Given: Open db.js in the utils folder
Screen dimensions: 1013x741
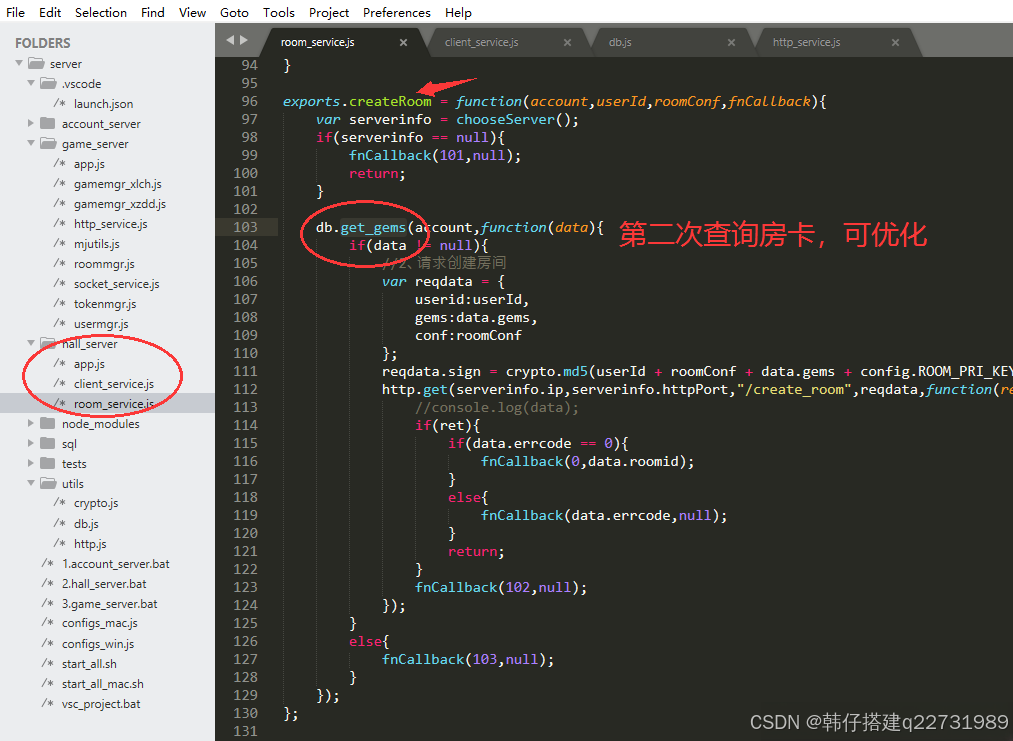Looking at the screenshot, I should coord(86,523).
